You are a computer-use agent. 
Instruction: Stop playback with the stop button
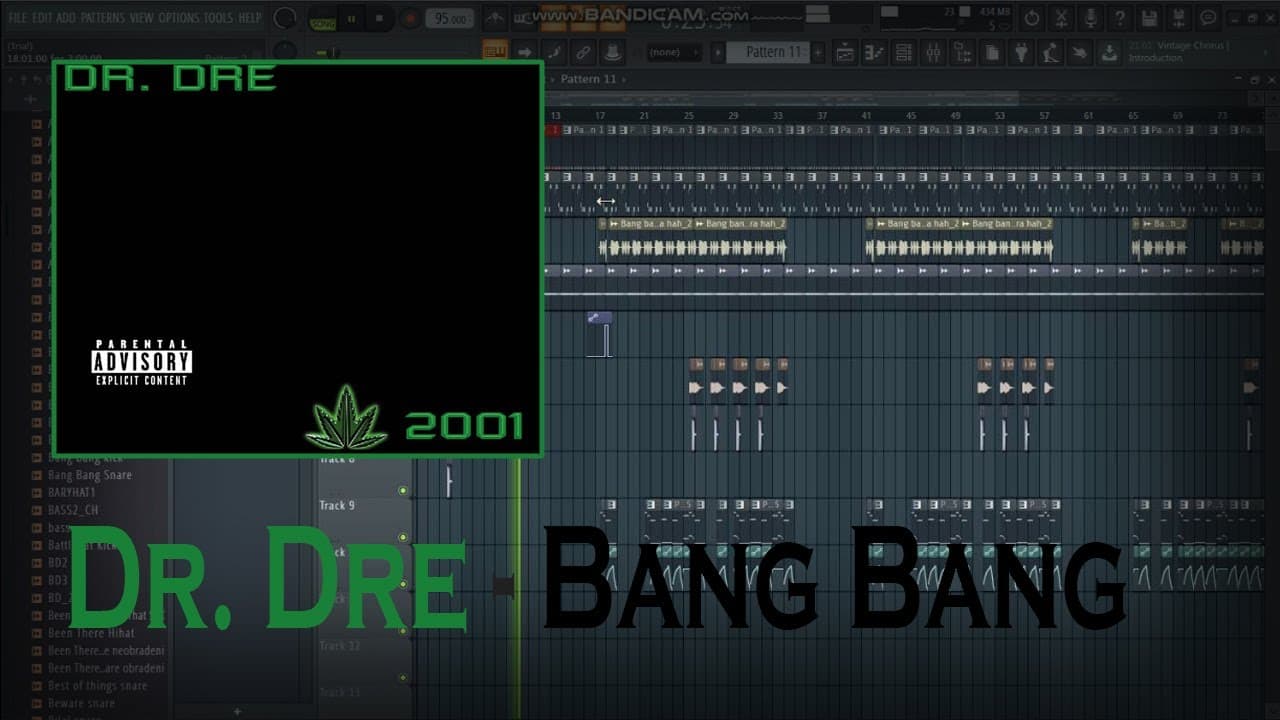pyautogui.click(x=379, y=19)
